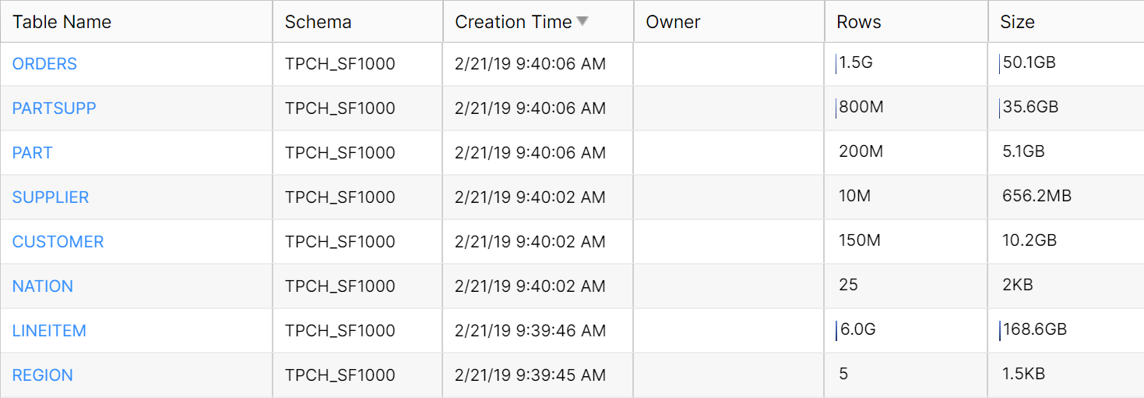Select the 656.2MB size cell for SUPPLIER
Viewport: 1144px width, 398px height.
pyautogui.click(x=1066, y=197)
